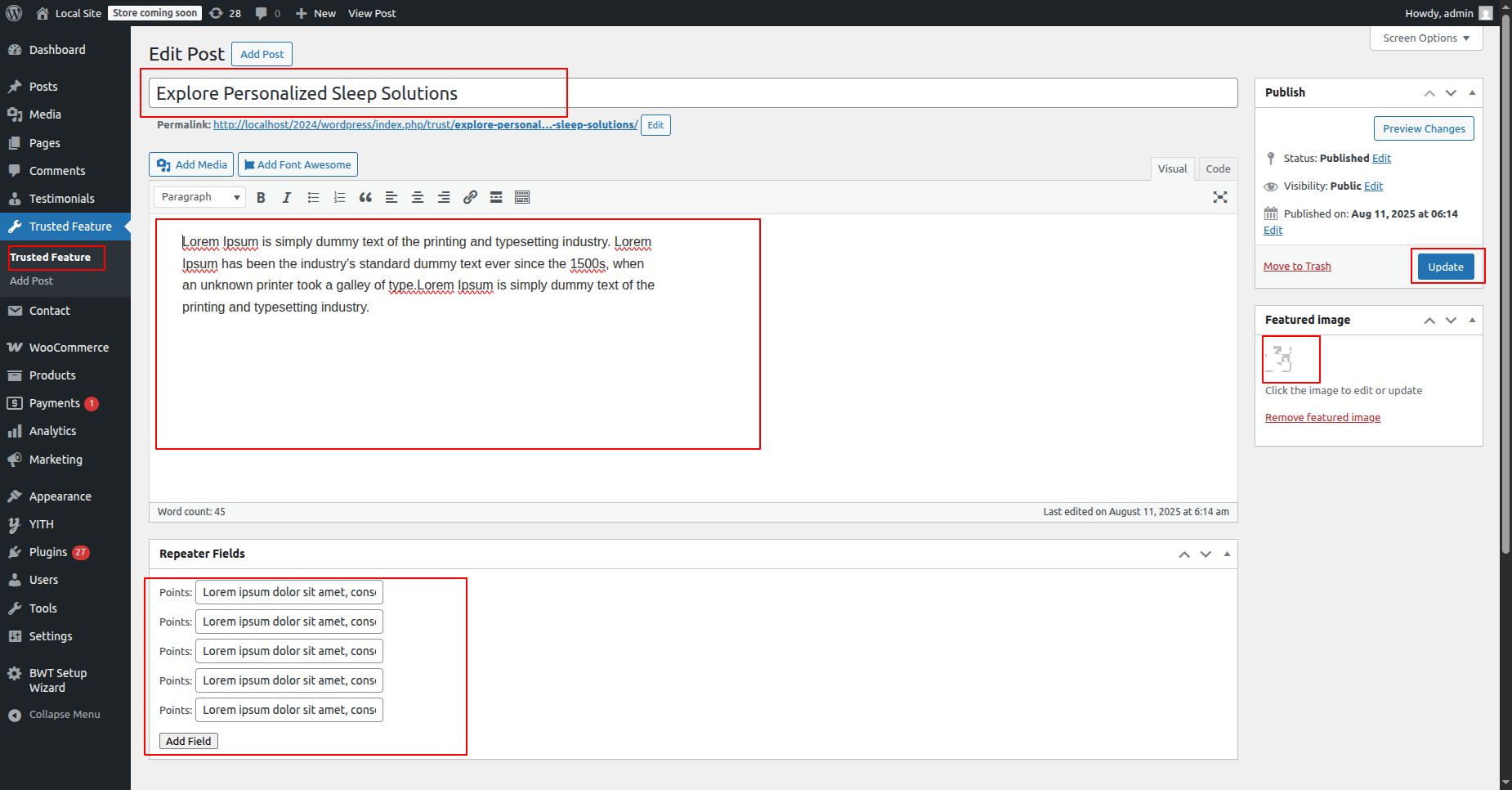Insert a numbered list
The width and height of the screenshot is (1512, 790).
point(339,197)
